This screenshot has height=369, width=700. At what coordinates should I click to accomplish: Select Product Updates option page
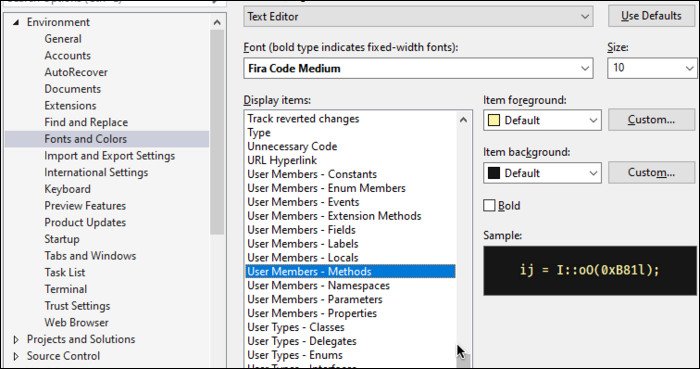[85, 222]
